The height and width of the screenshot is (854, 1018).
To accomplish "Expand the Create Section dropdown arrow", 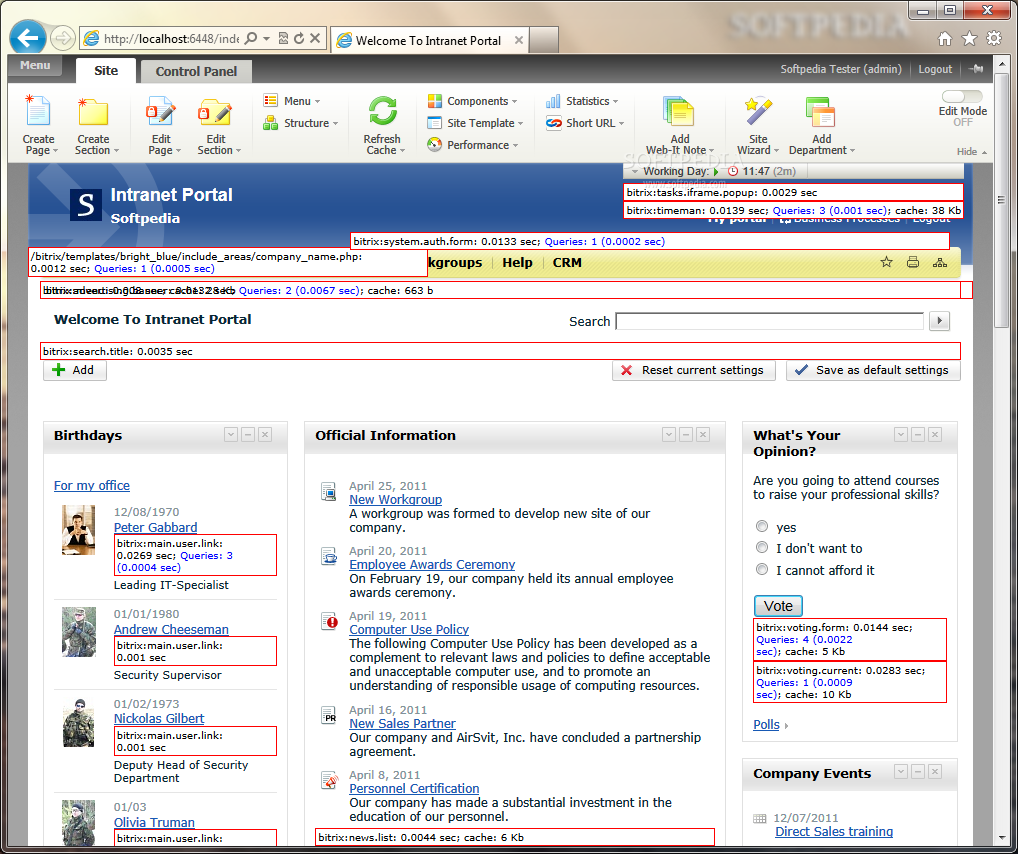I will coord(116,151).
